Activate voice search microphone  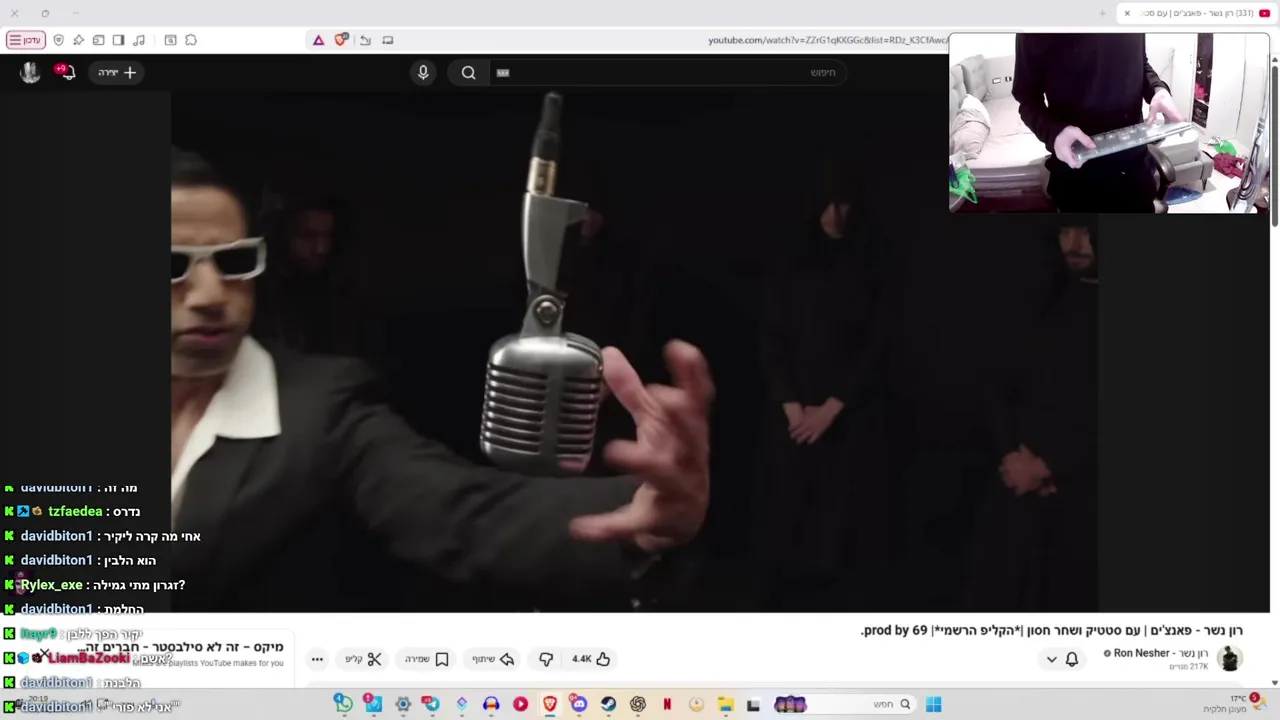coord(423,72)
